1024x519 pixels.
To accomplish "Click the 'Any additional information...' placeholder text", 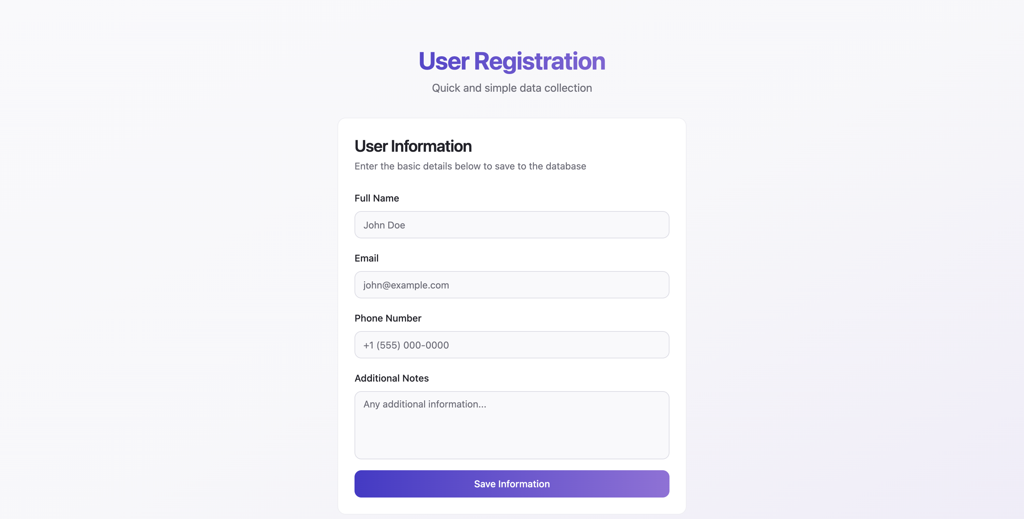I will pyautogui.click(x=425, y=404).
